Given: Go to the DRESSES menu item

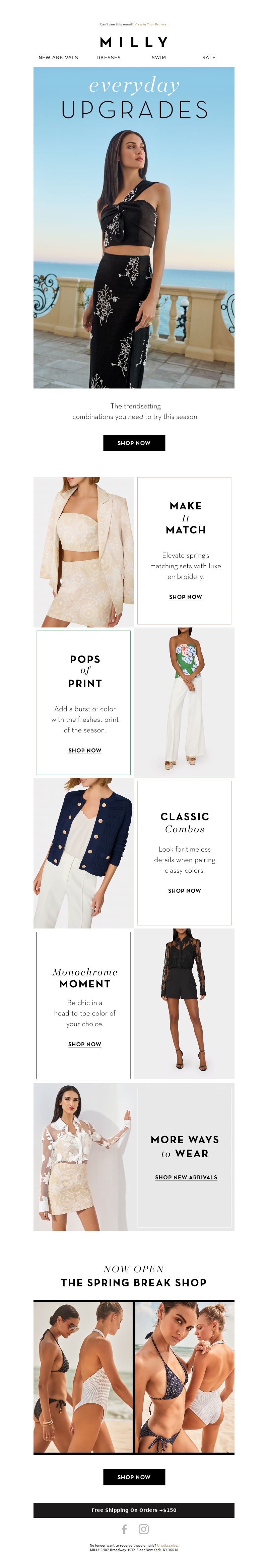Looking at the screenshot, I should coord(109,58).
